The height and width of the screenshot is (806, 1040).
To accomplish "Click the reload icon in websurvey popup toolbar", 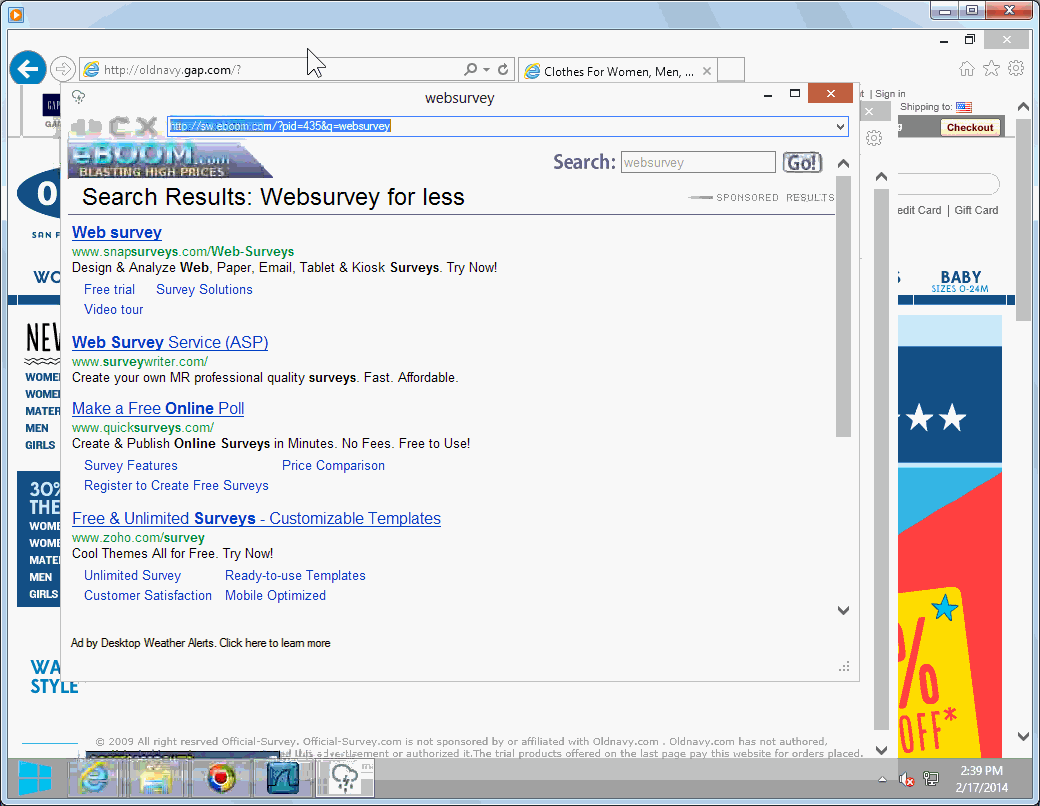I will click(119, 125).
